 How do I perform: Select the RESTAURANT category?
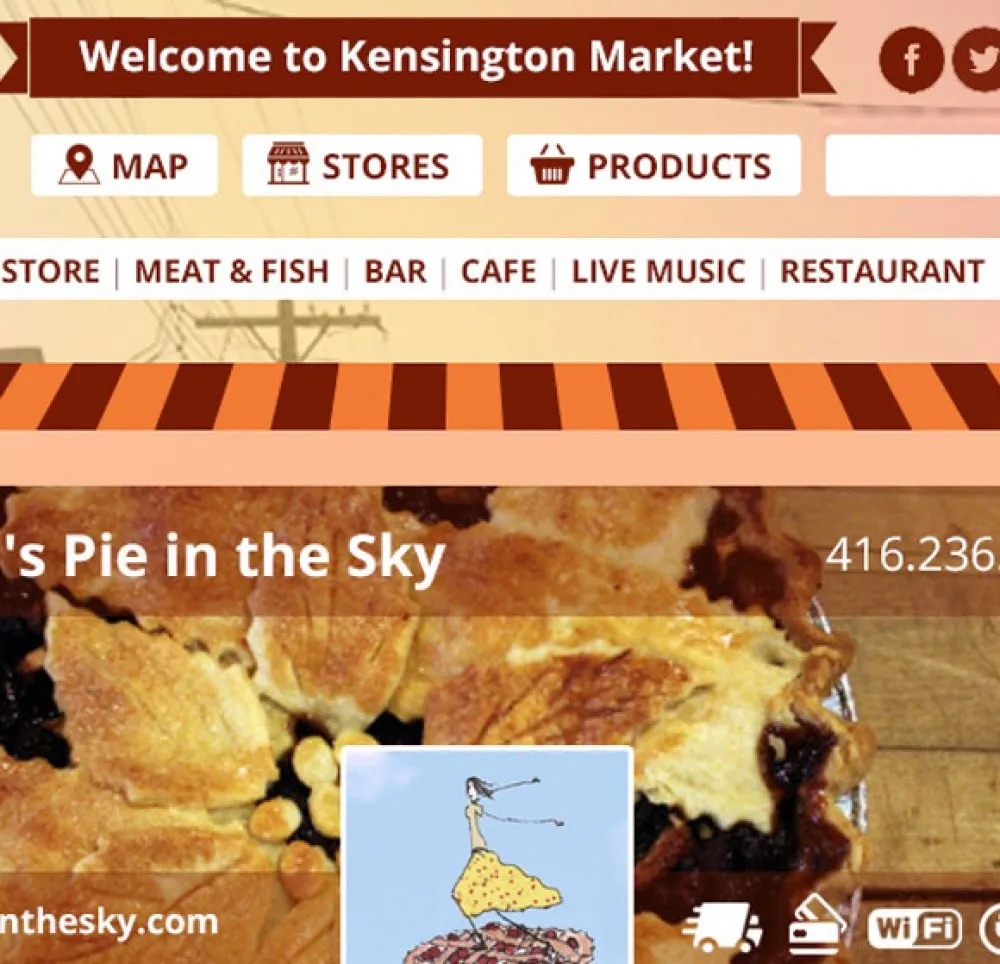pos(882,271)
